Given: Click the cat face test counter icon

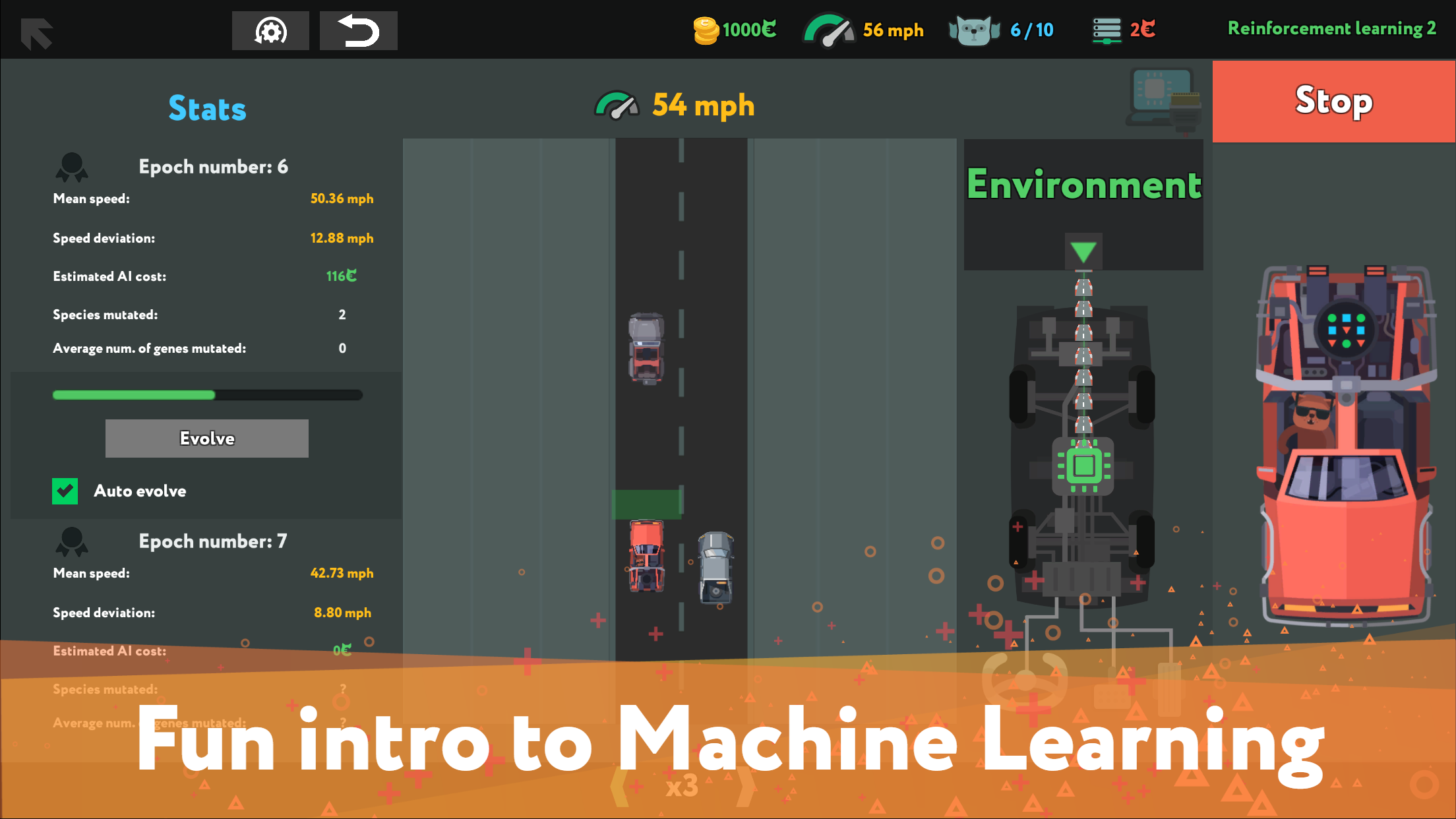Looking at the screenshot, I should tap(974, 30).
